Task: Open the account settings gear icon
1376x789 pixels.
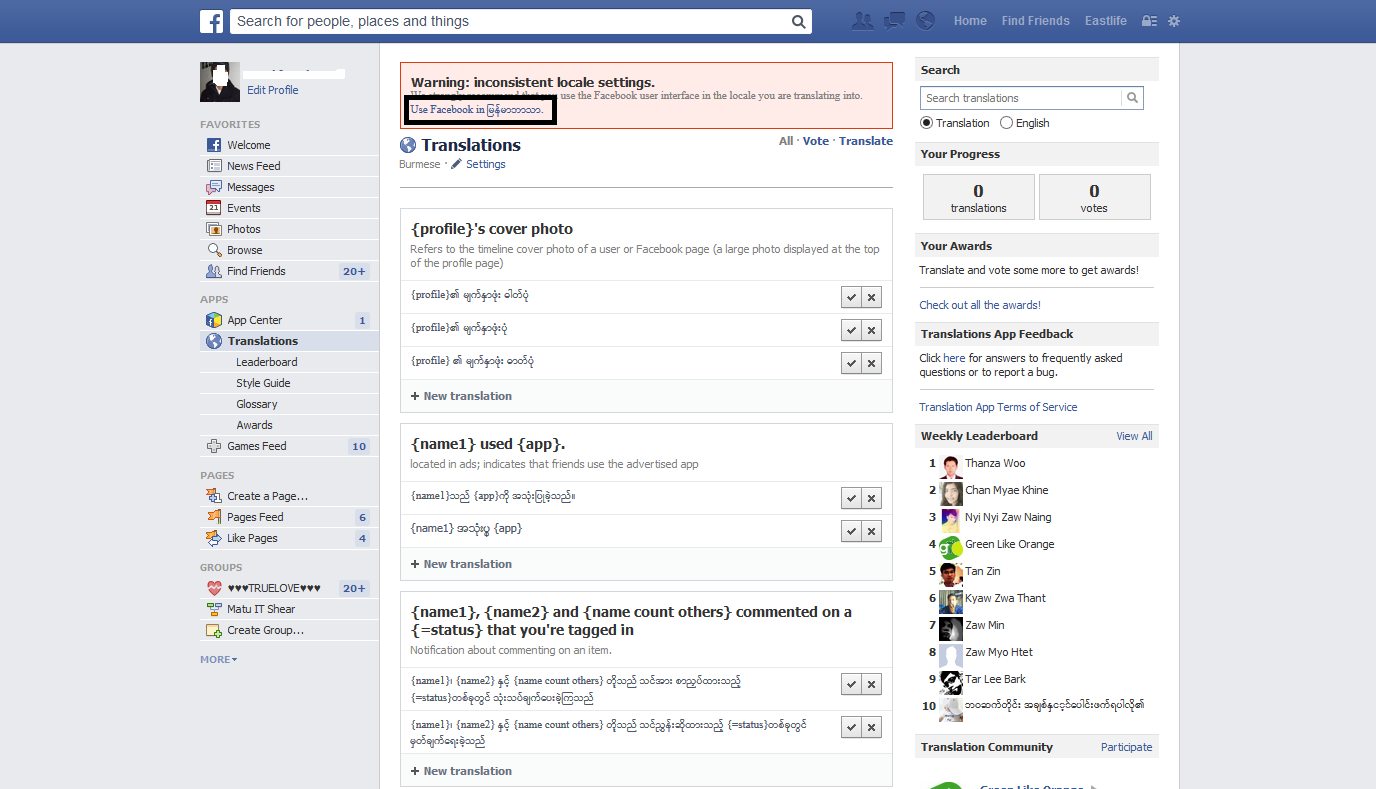Action: coord(1174,21)
